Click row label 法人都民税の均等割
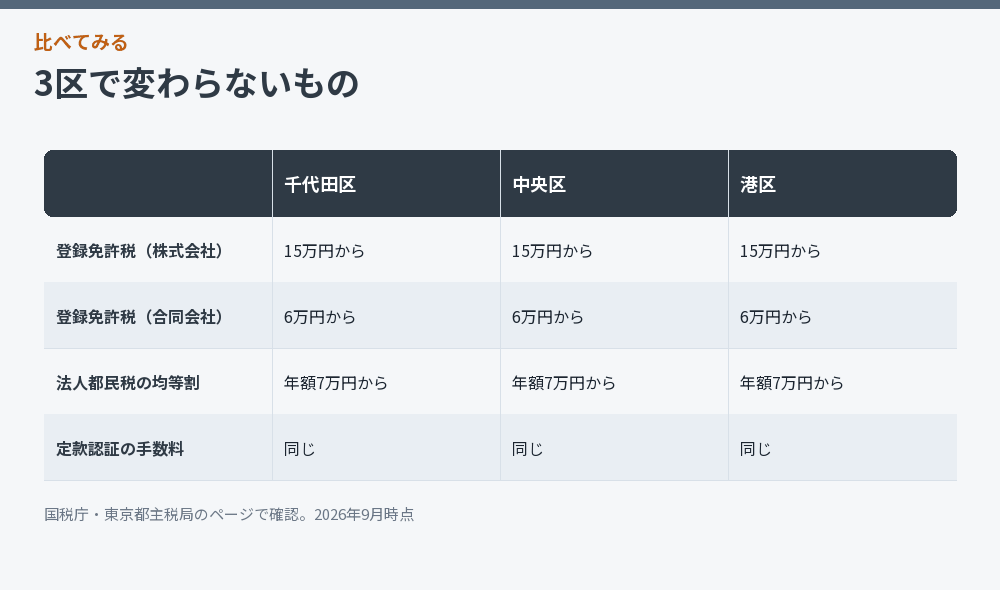The height and width of the screenshot is (590, 1000). pos(128,383)
